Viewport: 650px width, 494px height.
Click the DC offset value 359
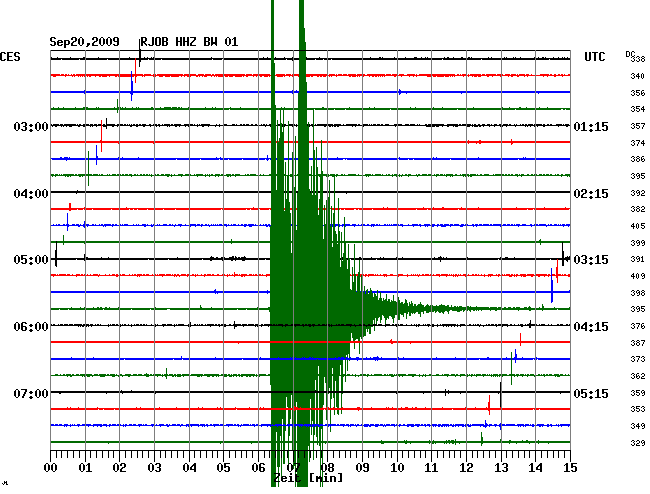click(x=638, y=393)
